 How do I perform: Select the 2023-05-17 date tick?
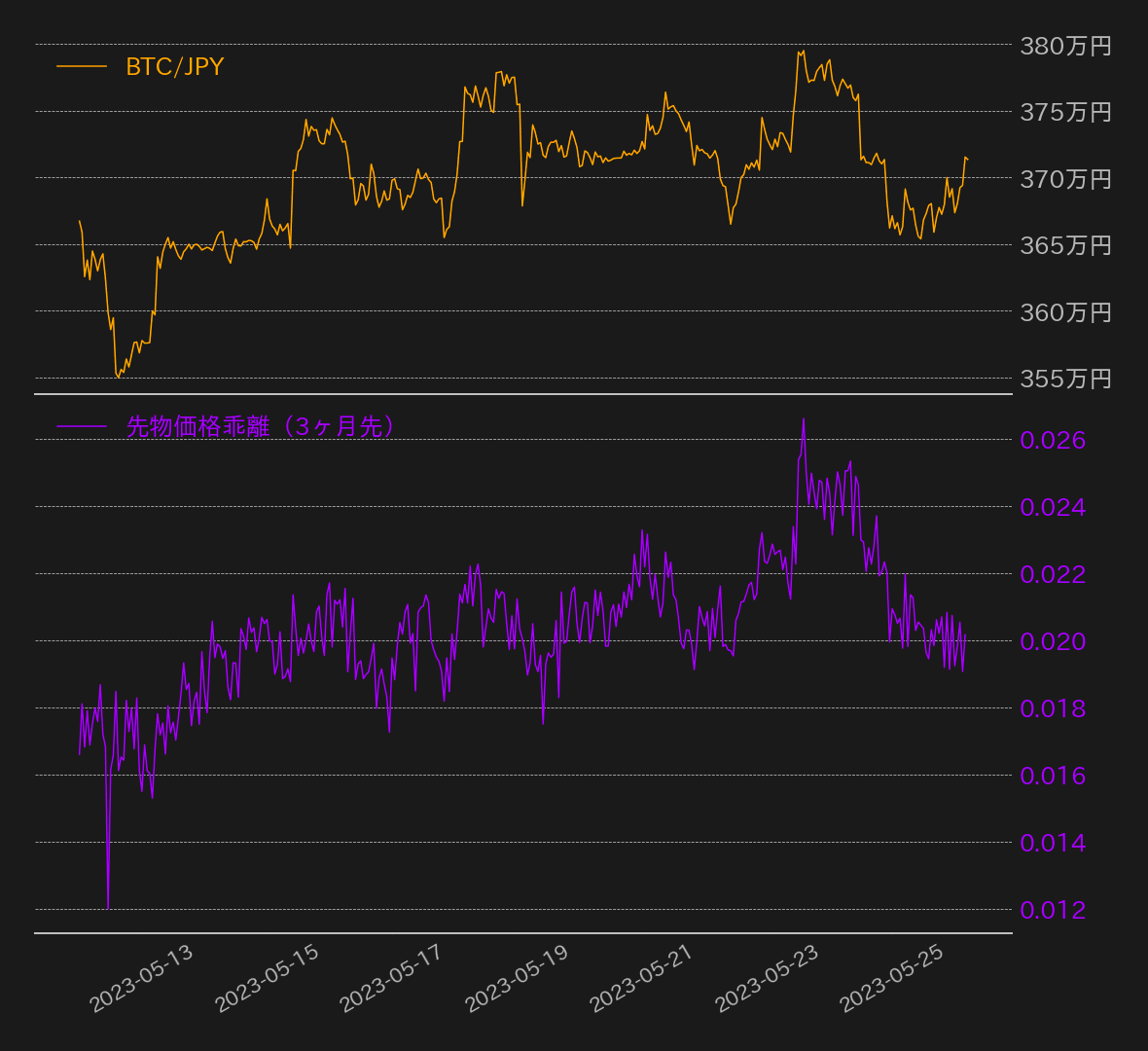click(x=391, y=978)
